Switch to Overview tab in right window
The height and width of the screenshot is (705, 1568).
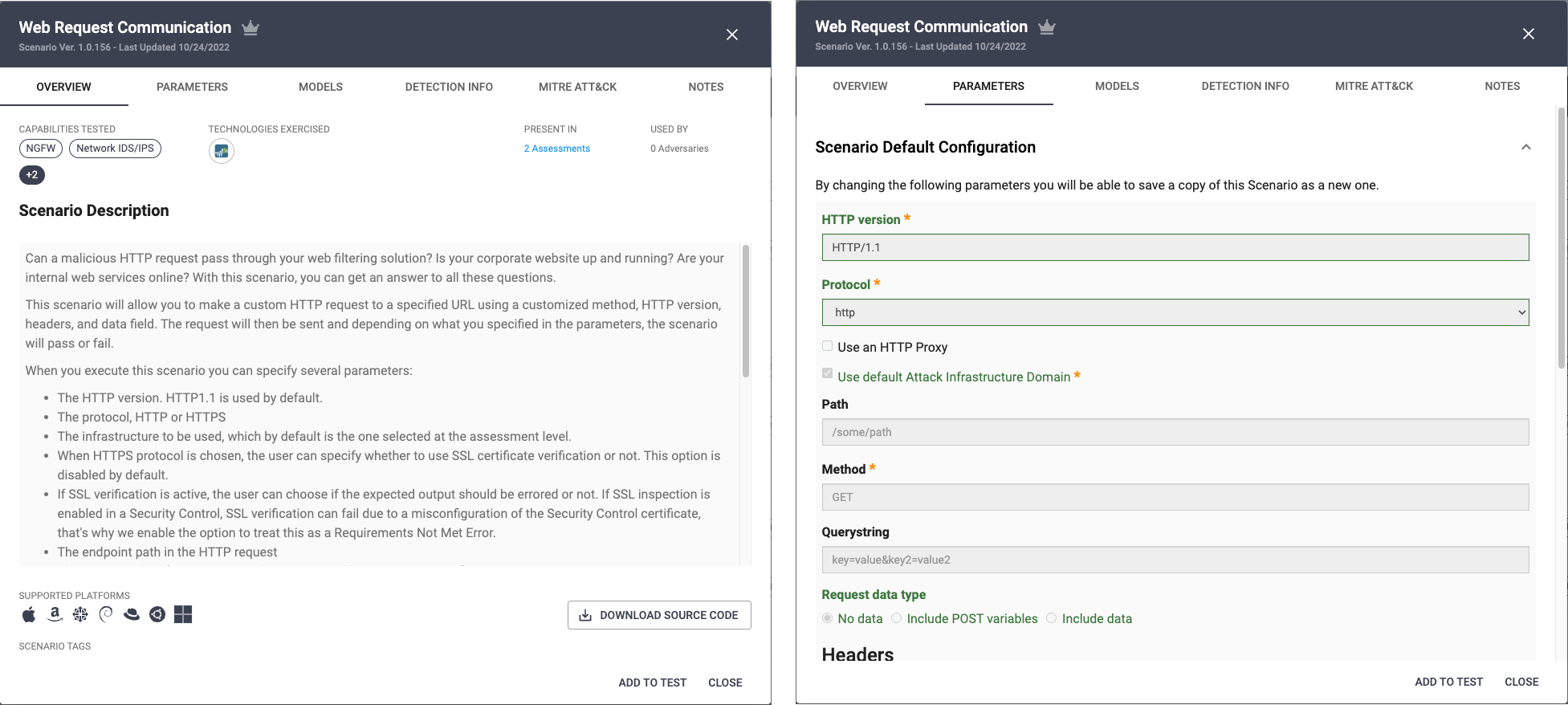point(861,86)
